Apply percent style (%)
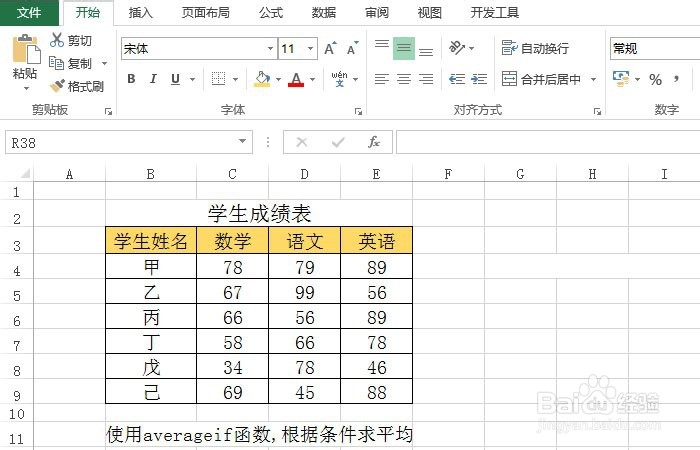 pos(655,79)
